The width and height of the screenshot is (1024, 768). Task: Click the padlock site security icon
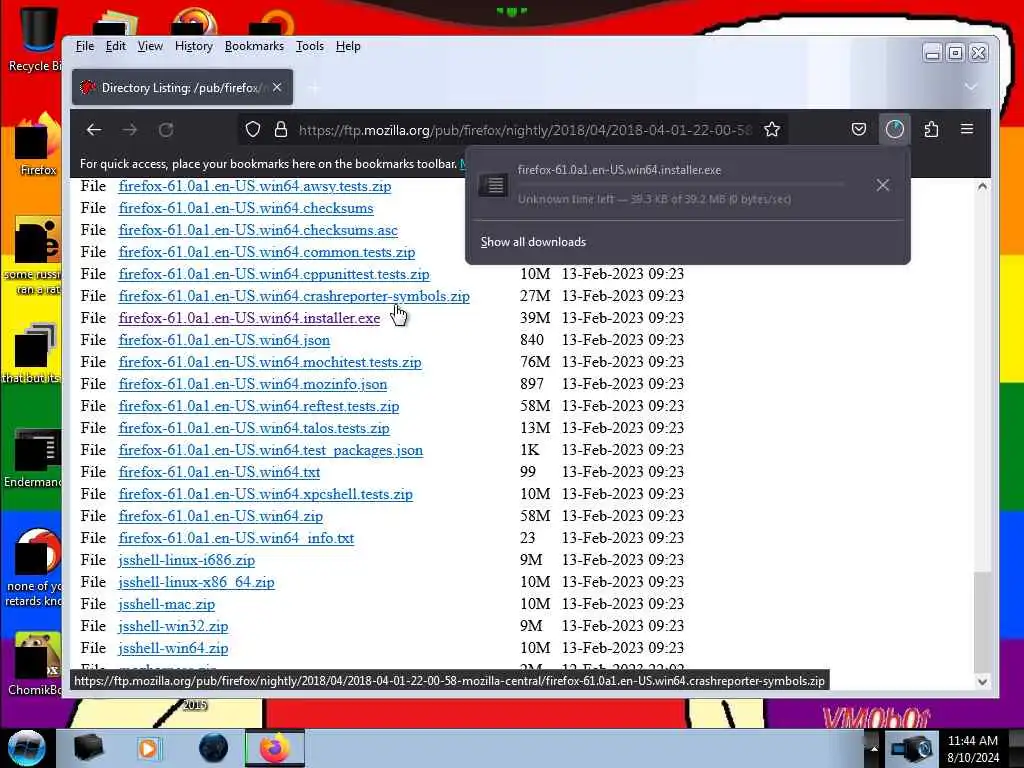point(281,129)
